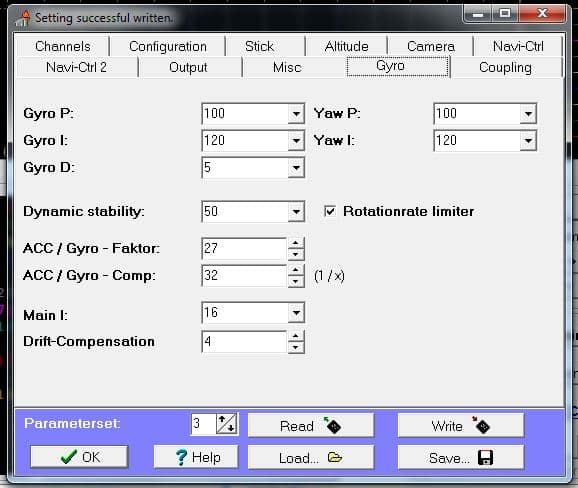Click the Read button
Viewport: 578px width, 488px height.
tap(311, 425)
